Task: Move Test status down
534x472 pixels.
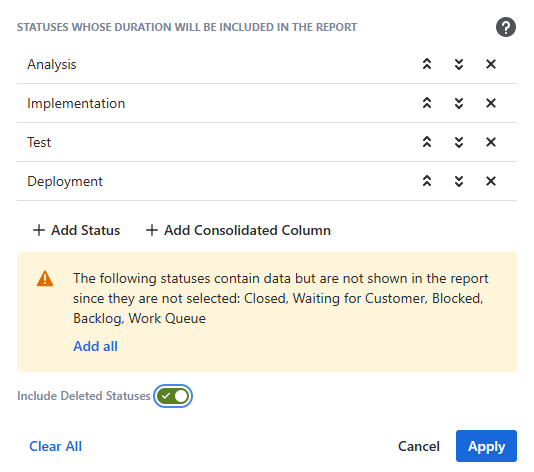Action: tap(459, 142)
